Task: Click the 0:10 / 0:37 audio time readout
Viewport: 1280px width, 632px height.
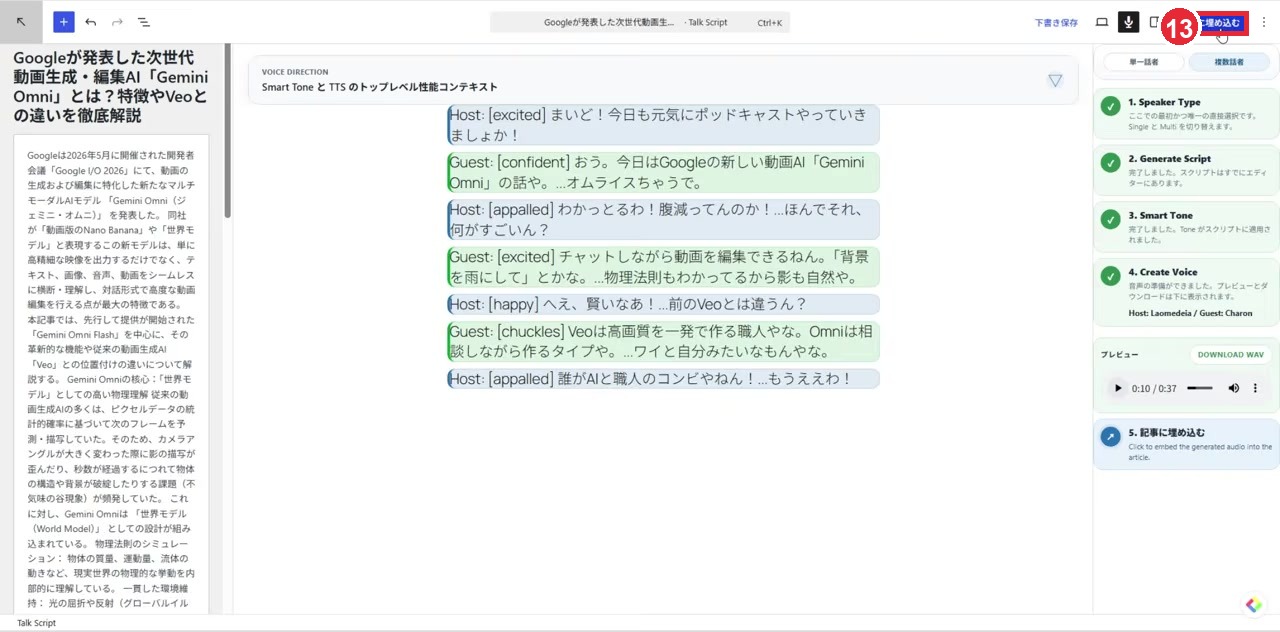Action: (x=1154, y=388)
